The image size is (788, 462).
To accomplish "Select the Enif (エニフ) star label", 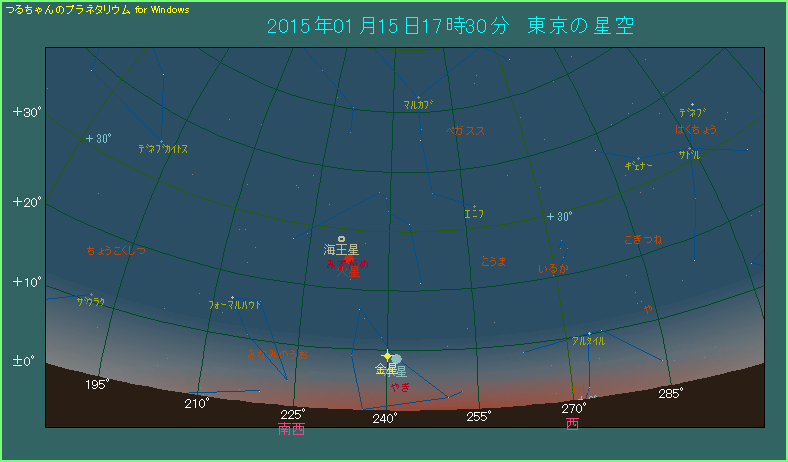I will point(474,214).
